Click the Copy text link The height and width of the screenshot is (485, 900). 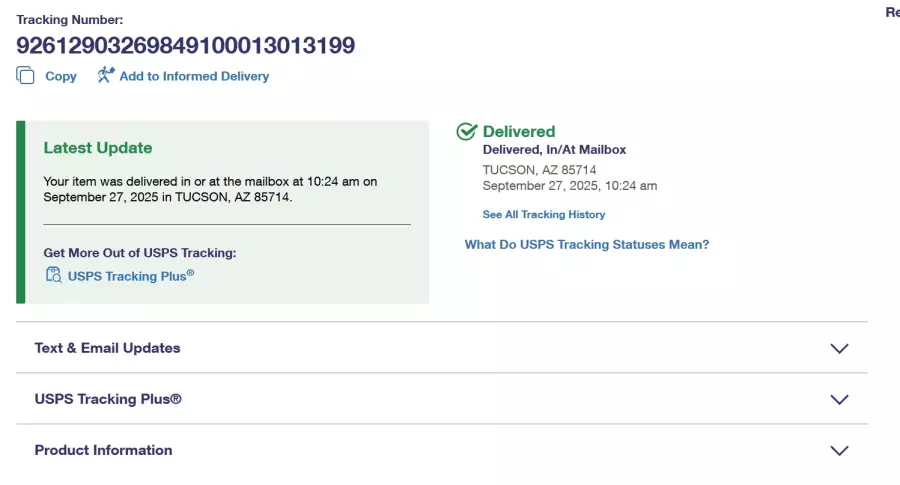[61, 76]
